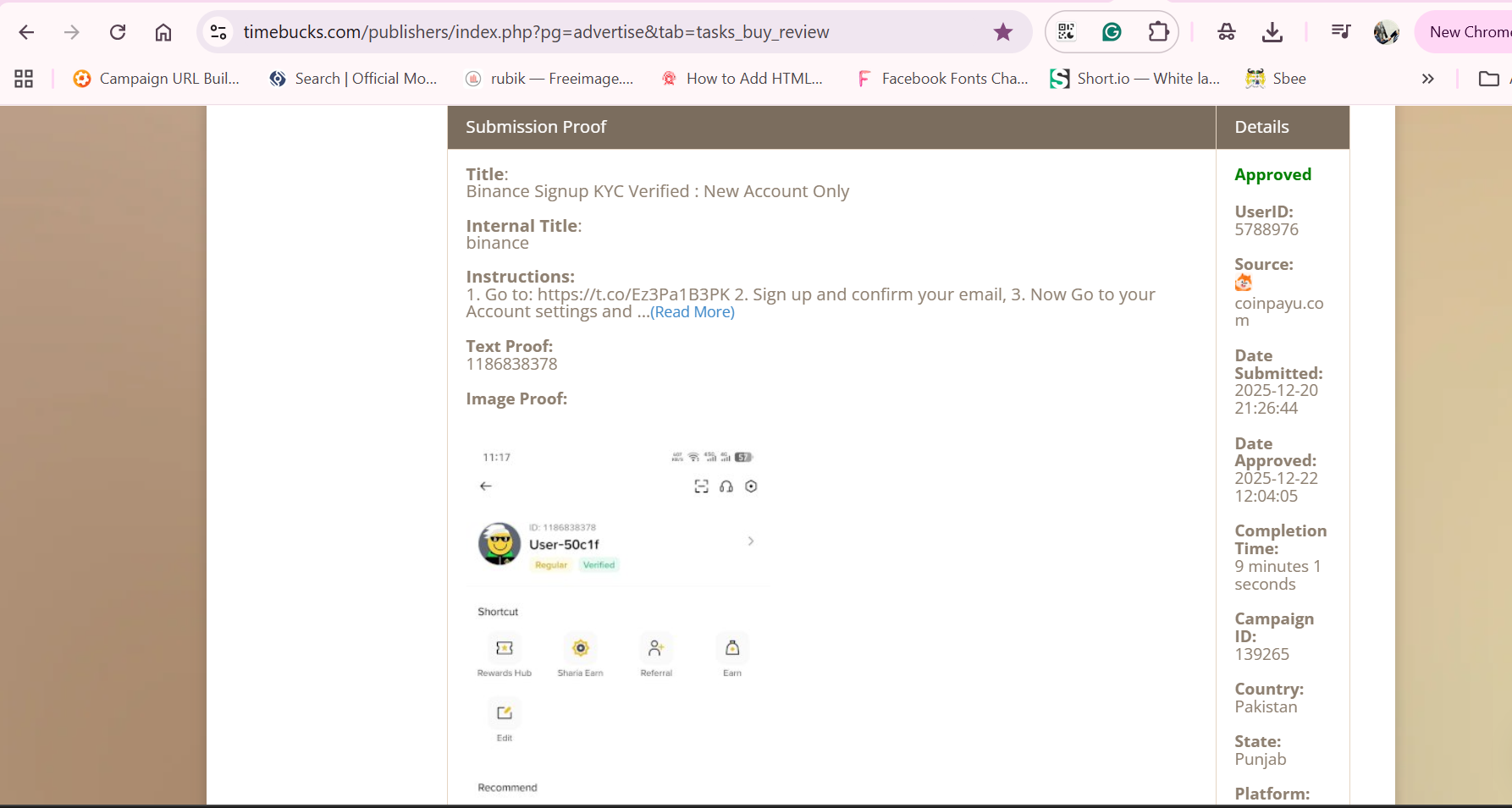Open Short.io — White la... bookmark
Screen dimensions: 1512x808
tap(1134, 79)
